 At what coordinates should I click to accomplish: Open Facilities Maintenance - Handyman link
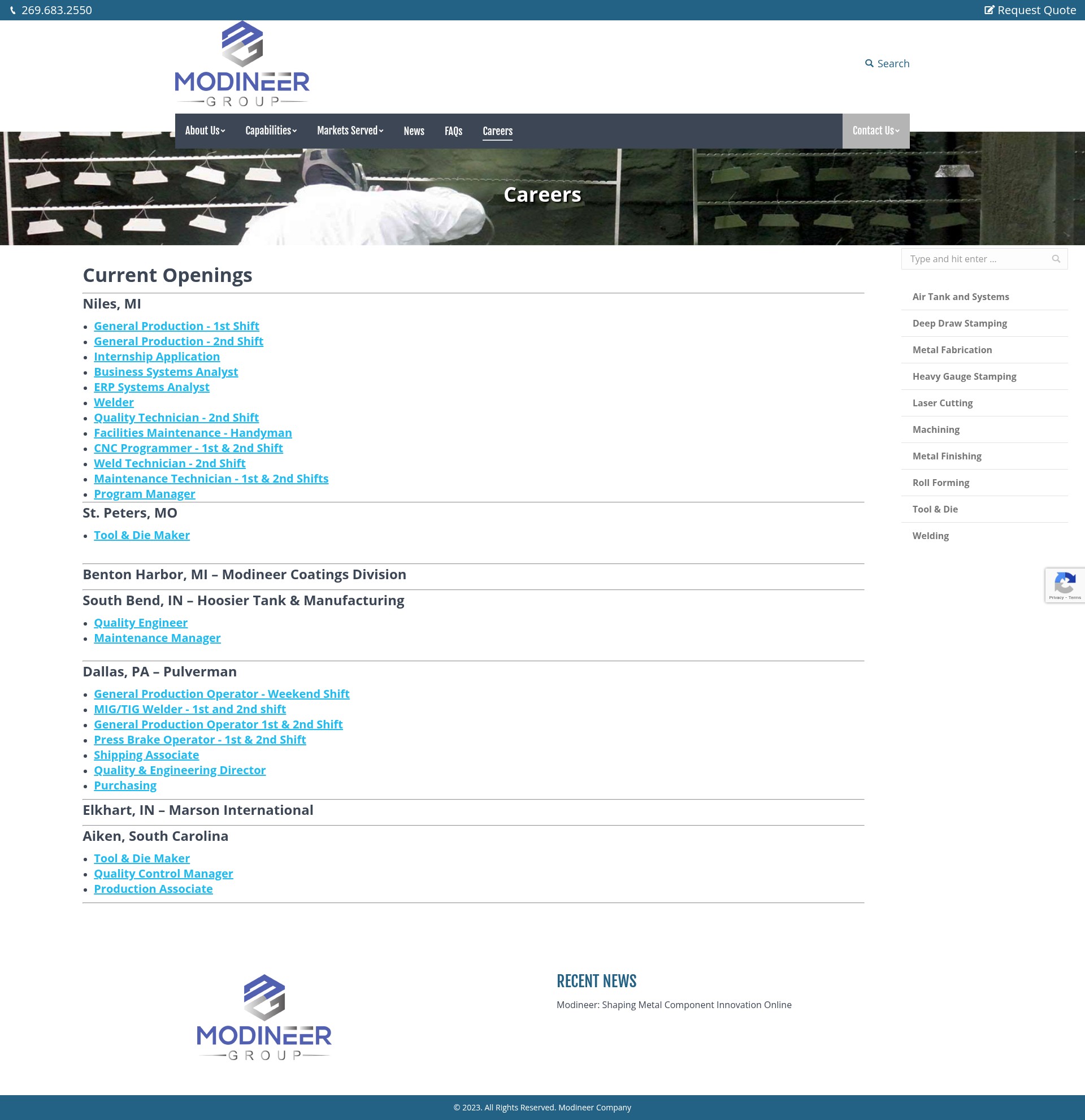(193, 433)
